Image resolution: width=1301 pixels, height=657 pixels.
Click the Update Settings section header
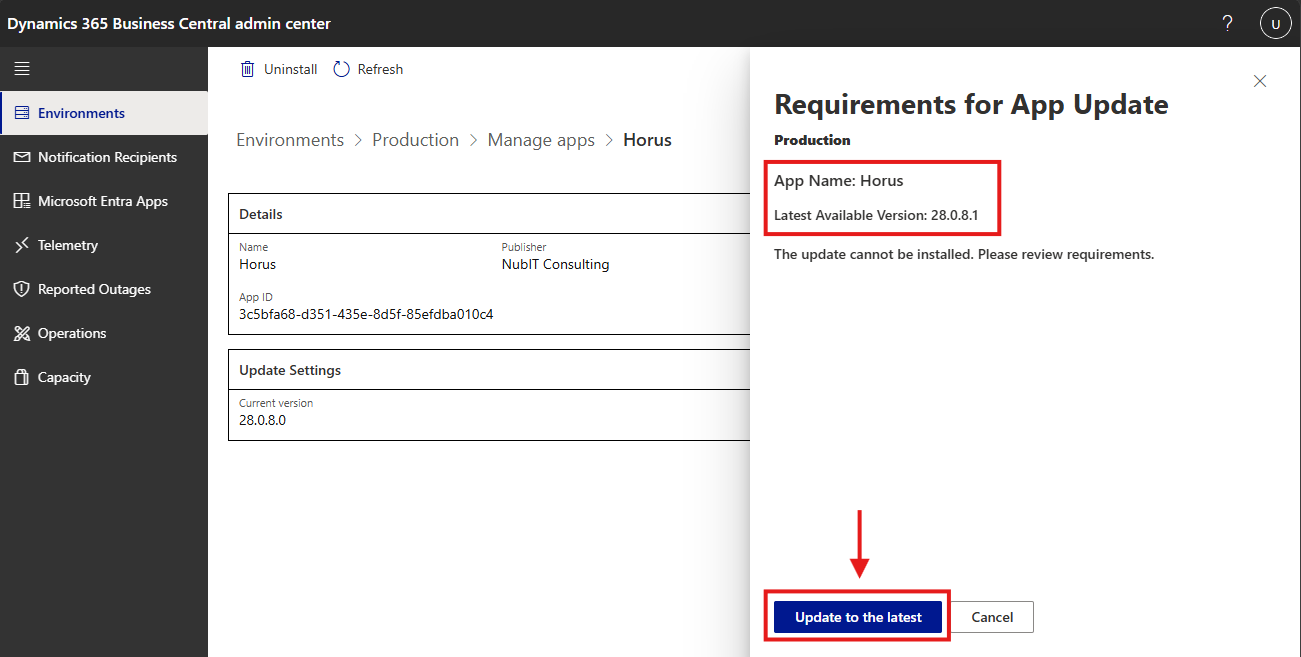[290, 370]
